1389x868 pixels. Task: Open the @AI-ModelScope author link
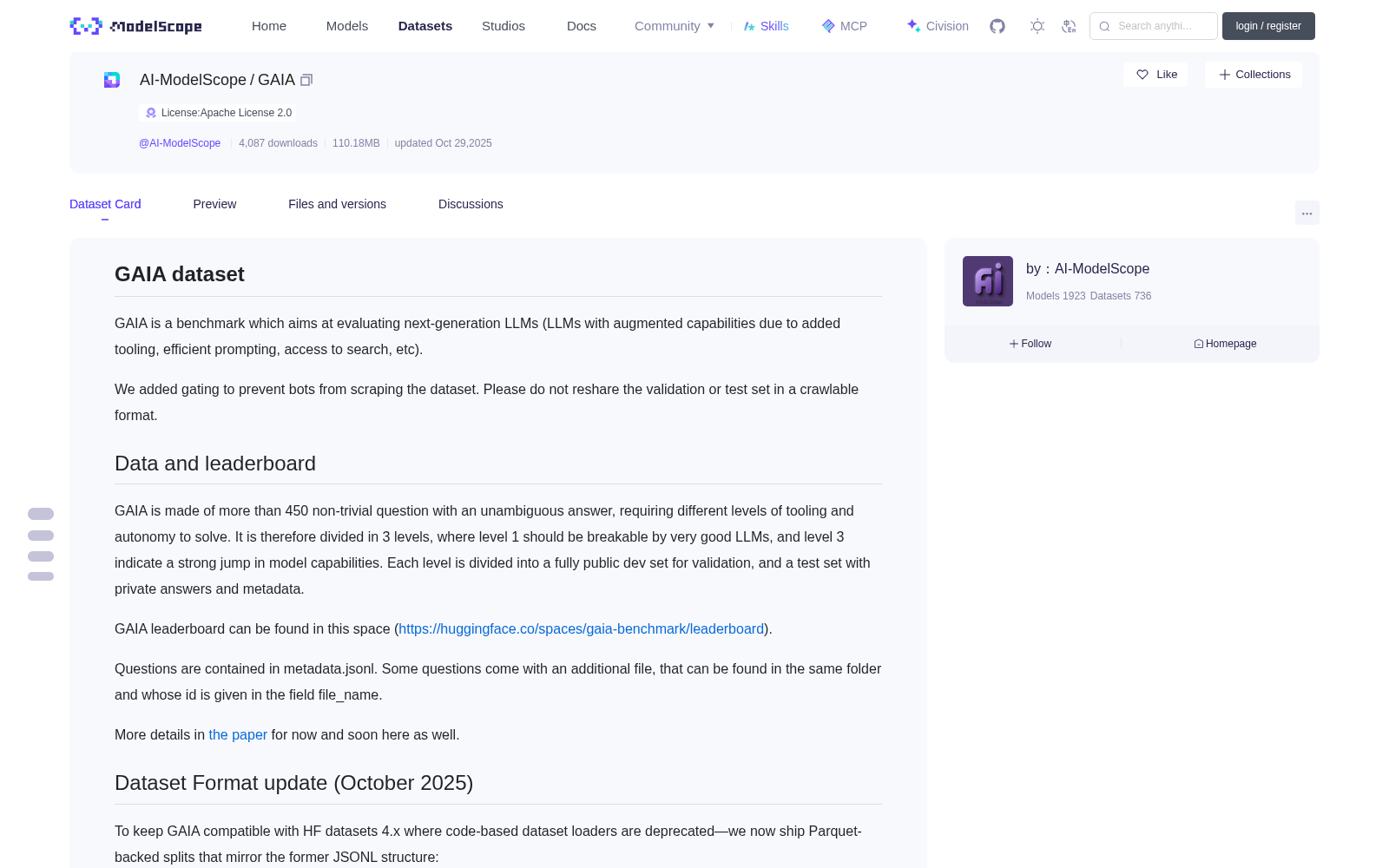(180, 143)
